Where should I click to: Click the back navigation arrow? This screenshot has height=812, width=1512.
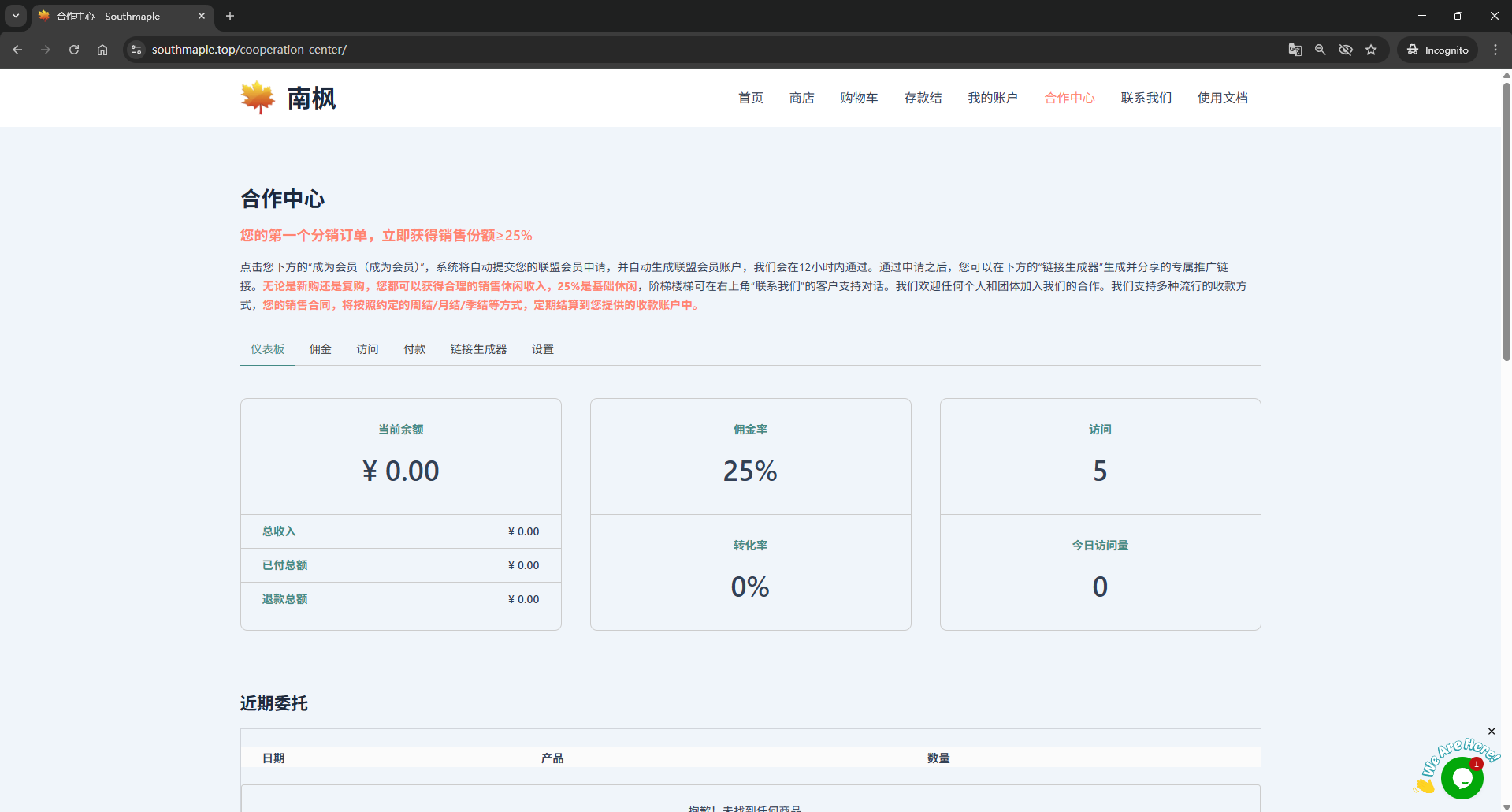coord(17,49)
